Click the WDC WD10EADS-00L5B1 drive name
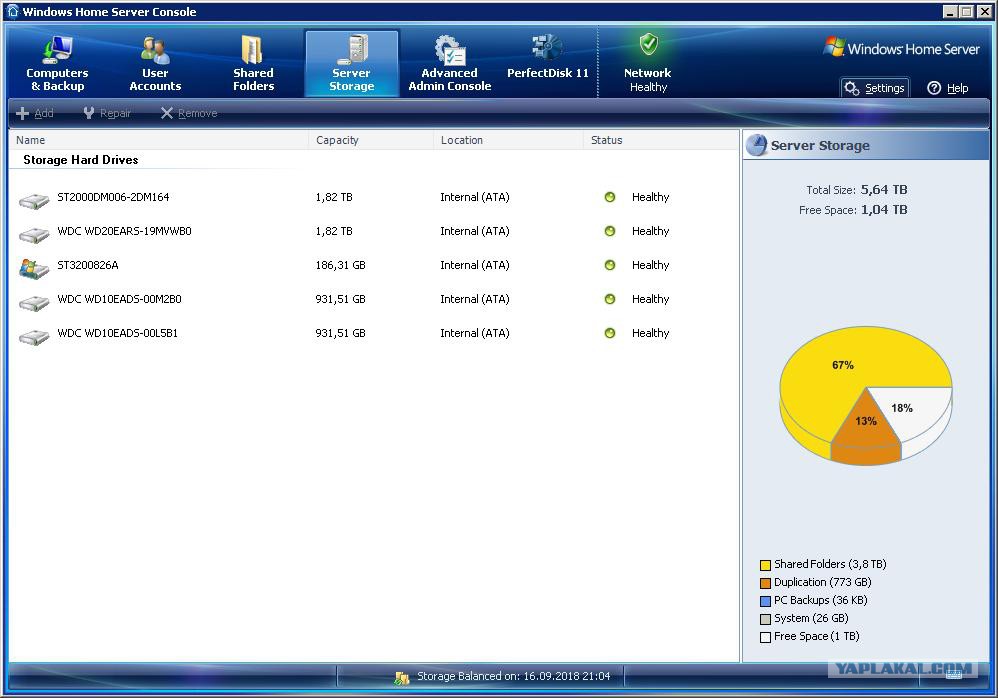Viewport: 998px width, 698px height. click(x=117, y=333)
